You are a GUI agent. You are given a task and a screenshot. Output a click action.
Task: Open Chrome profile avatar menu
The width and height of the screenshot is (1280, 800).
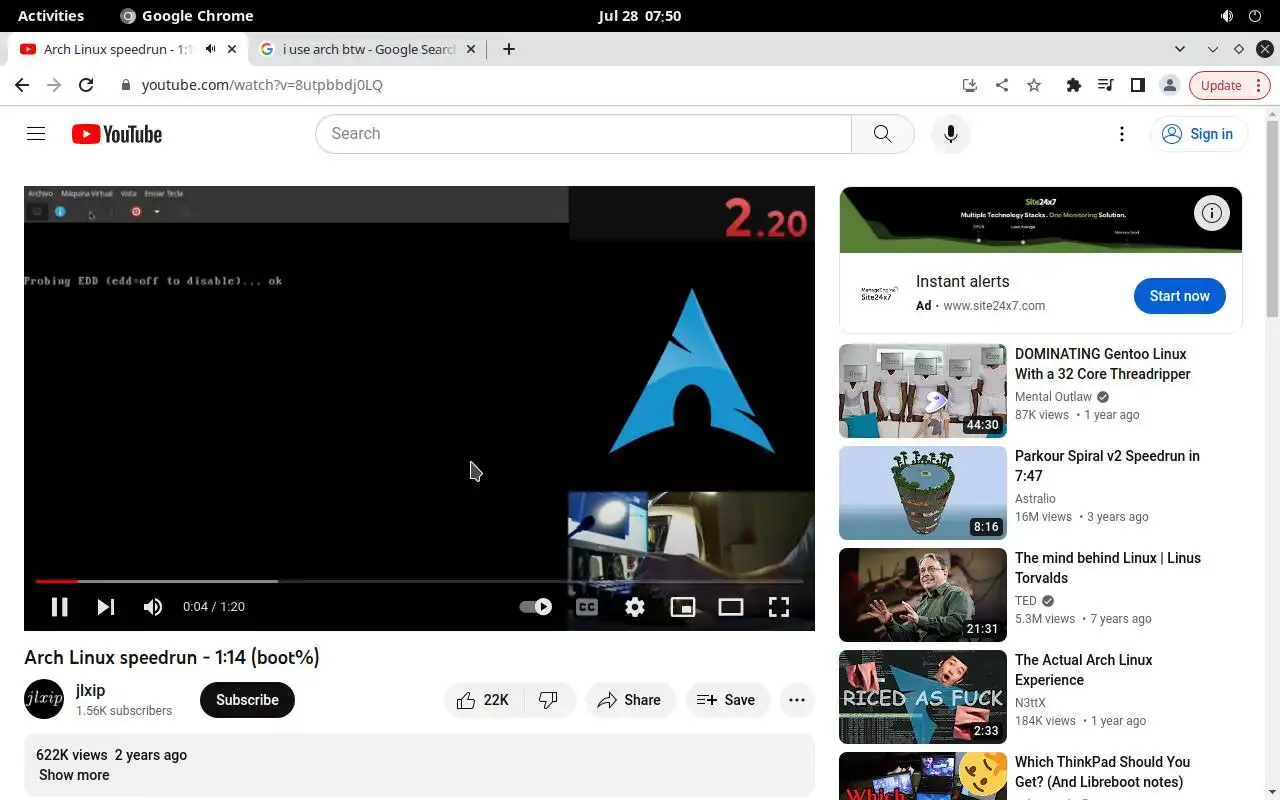pos(1169,85)
